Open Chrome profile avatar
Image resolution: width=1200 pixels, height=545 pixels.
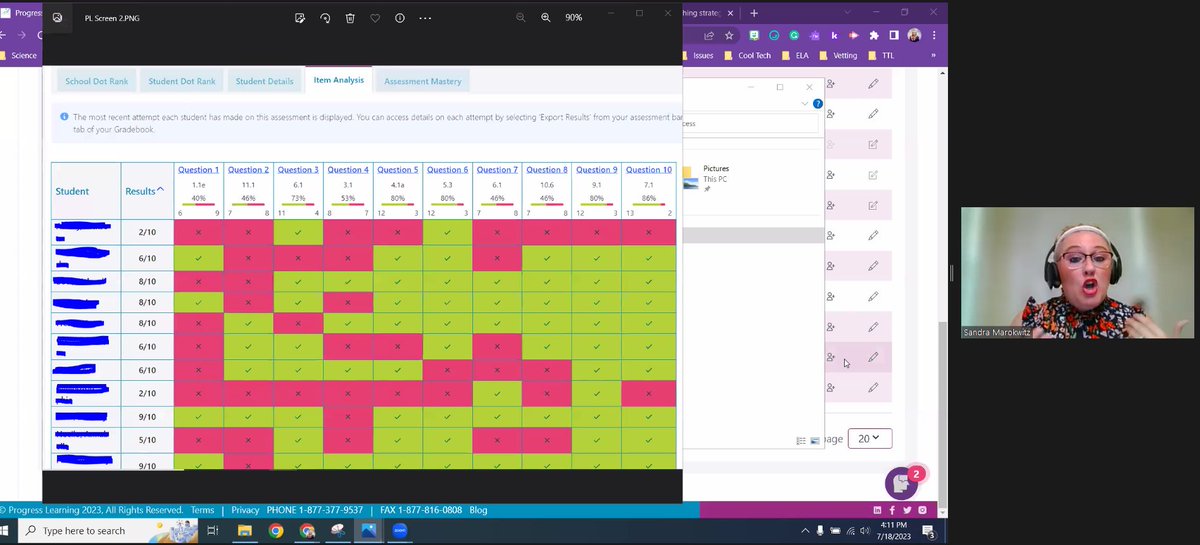pos(914,35)
